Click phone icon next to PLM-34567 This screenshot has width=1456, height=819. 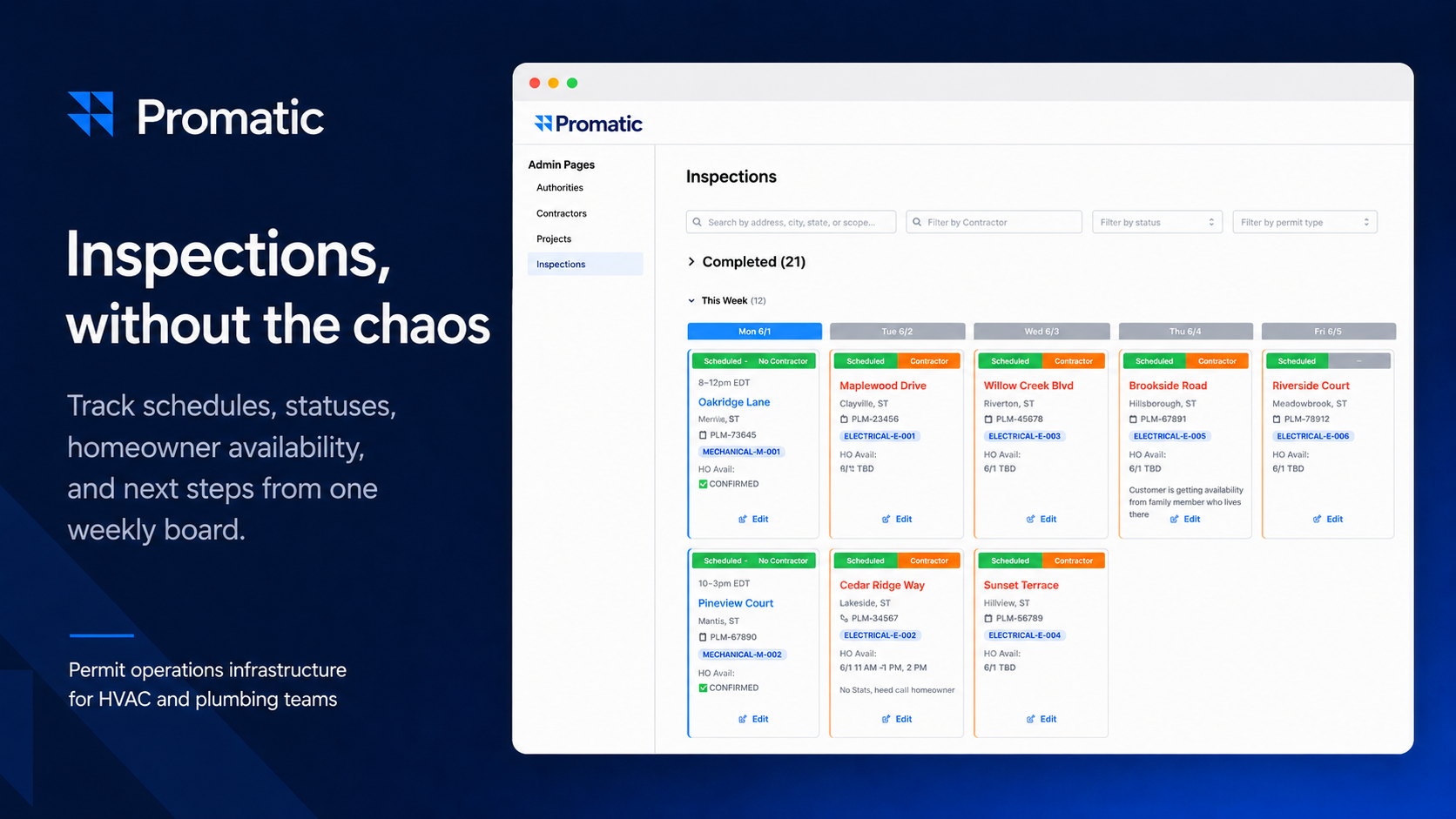pyautogui.click(x=844, y=619)
